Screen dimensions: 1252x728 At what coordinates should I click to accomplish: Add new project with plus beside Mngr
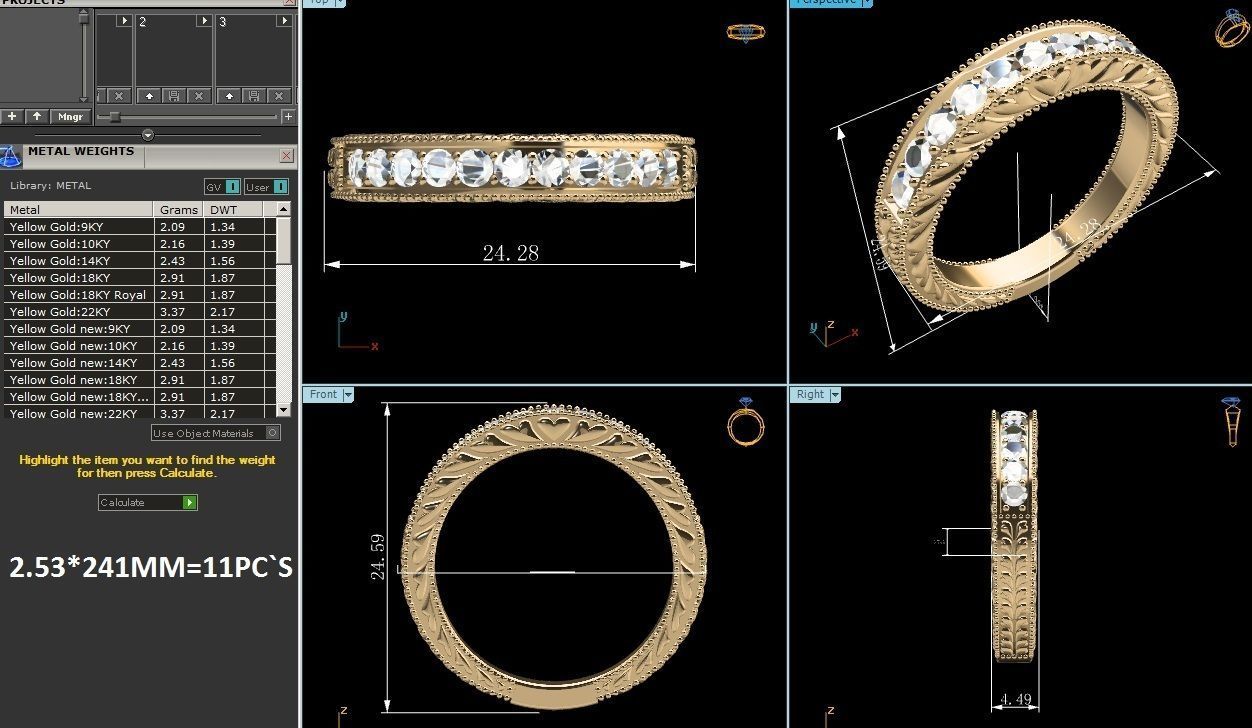coord(12,116)
